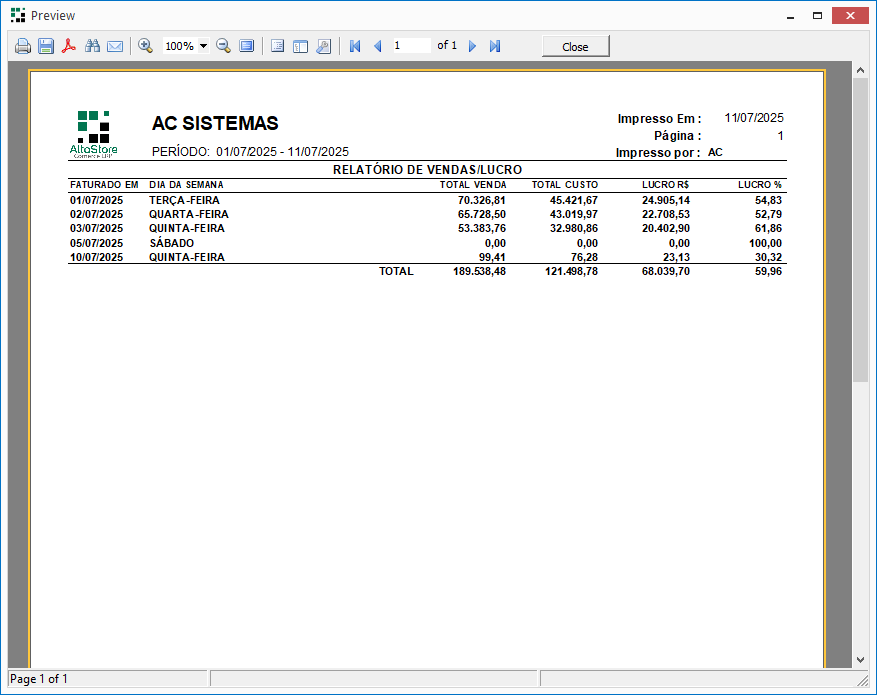Click the 43.019,97 total custo value

pyautogui.click(x=573, y=214)
